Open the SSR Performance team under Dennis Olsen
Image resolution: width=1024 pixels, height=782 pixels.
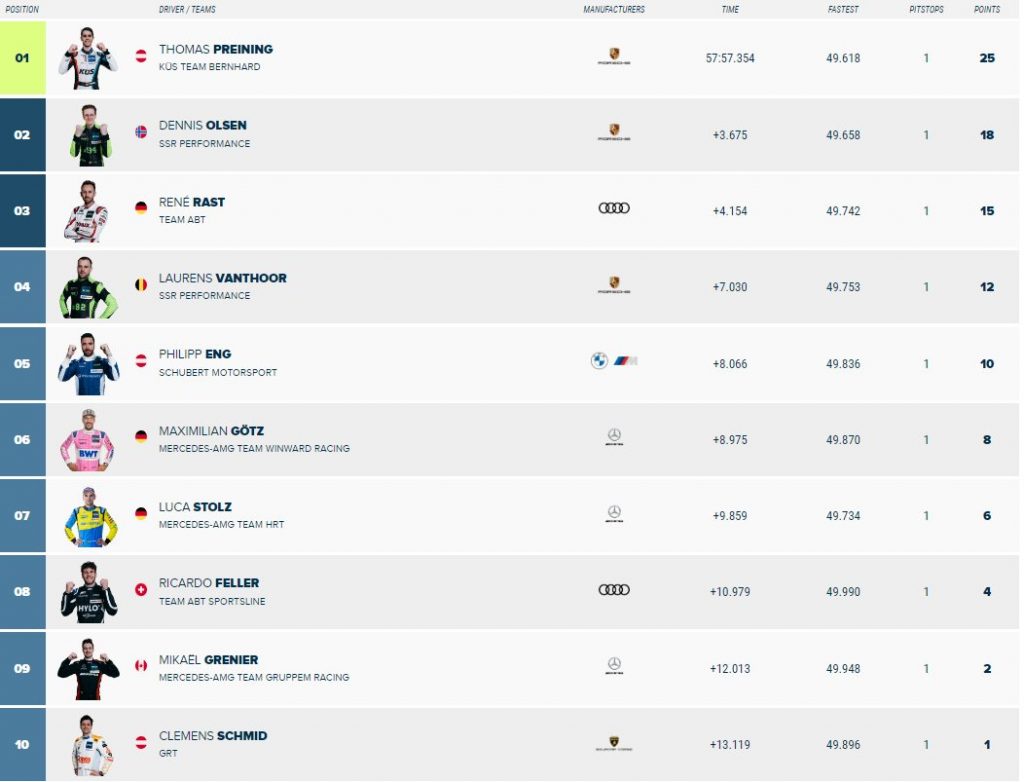point(204,144)
